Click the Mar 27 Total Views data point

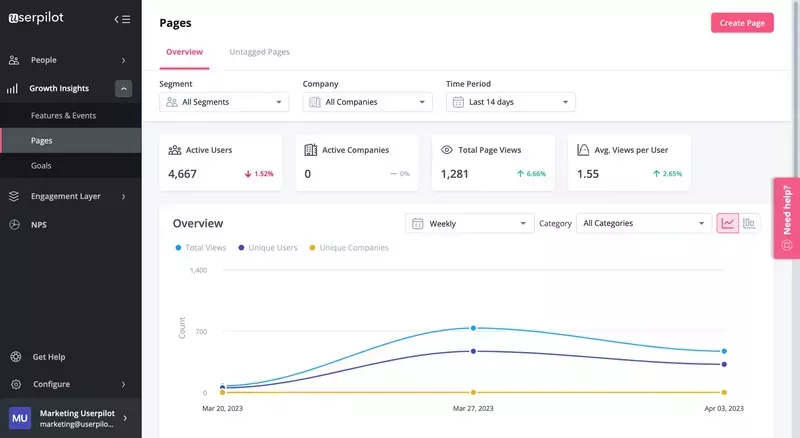pos(473,328)
